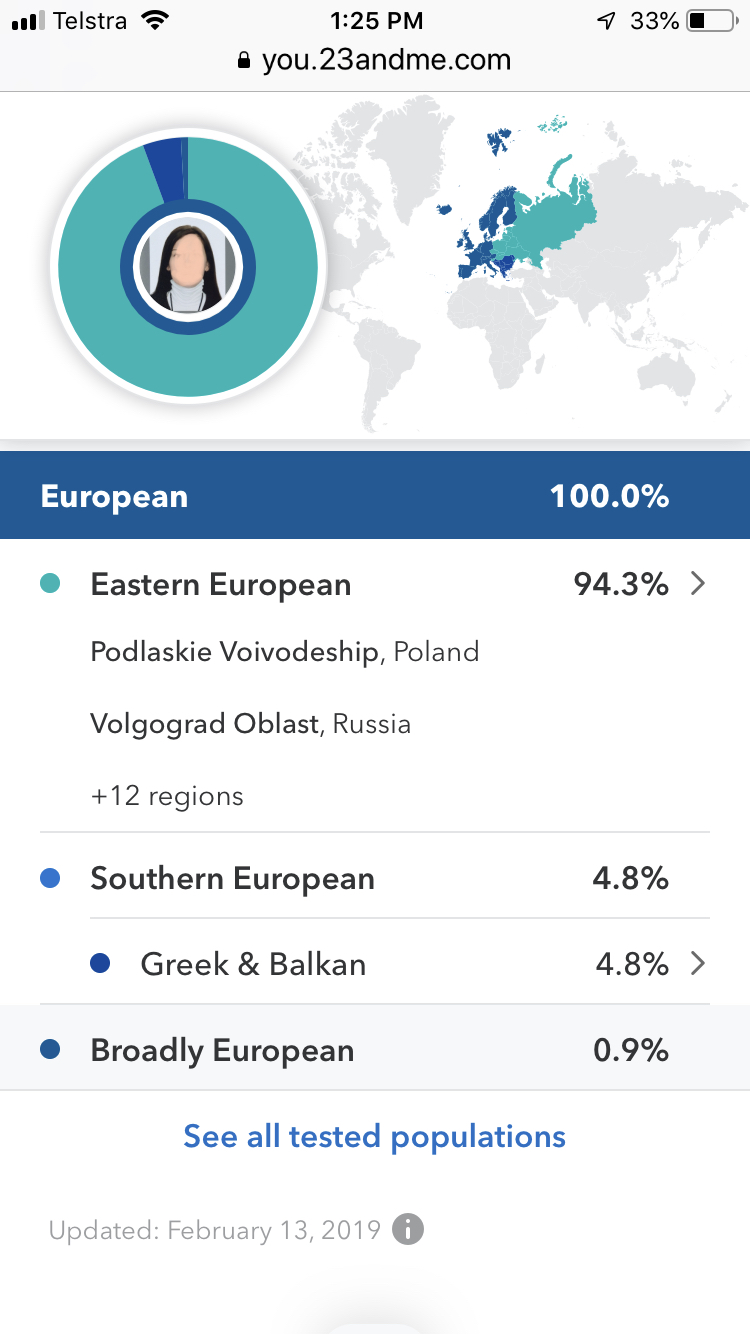
Task: Tap the location arrow icon in the status bar
Action: 606,21
